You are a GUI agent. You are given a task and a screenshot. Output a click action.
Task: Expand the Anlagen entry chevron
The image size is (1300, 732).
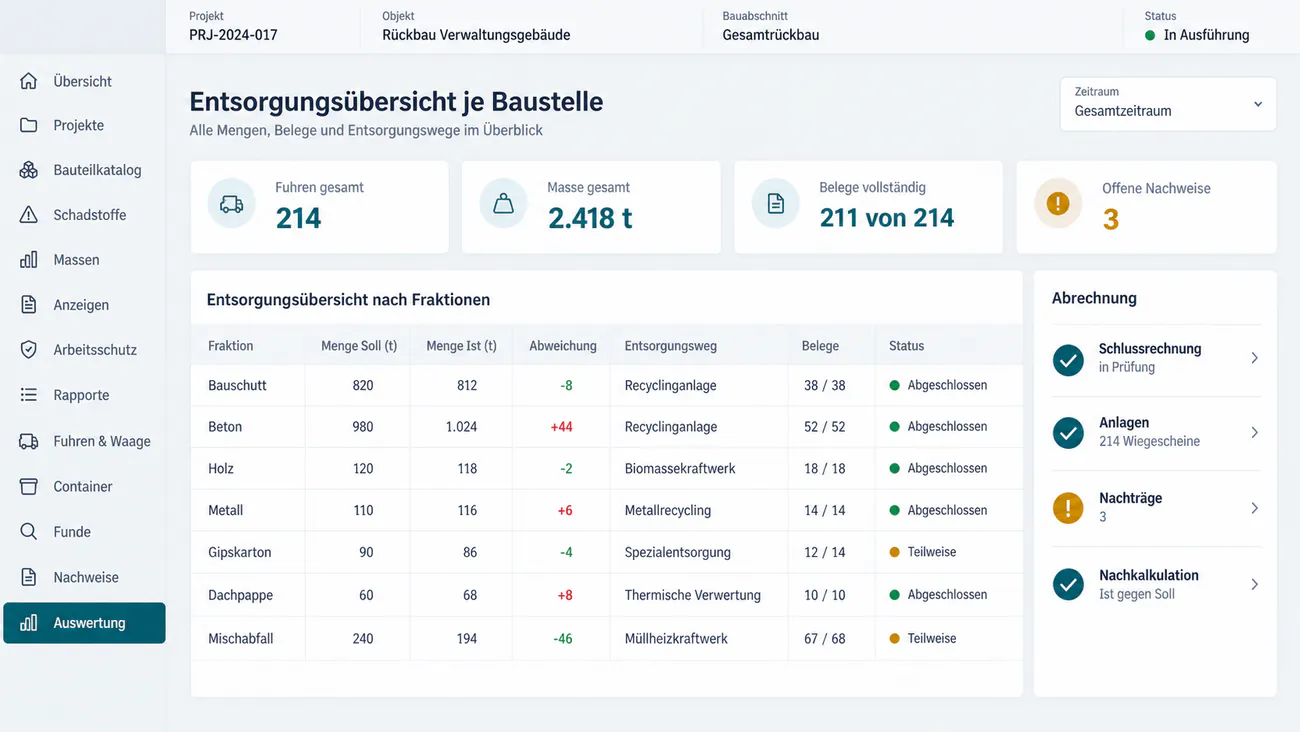[1255, 433]
